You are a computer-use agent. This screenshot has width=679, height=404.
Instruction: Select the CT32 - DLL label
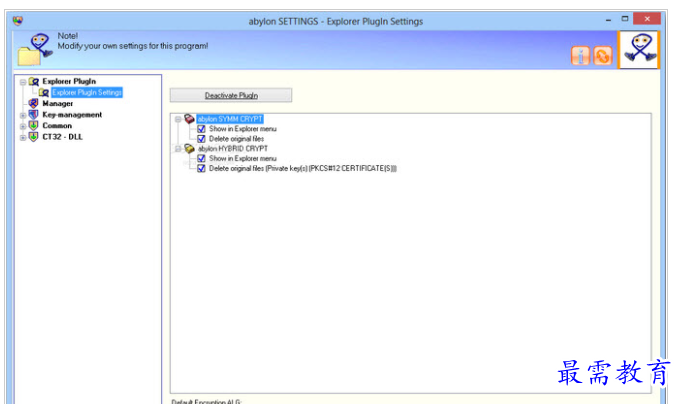(62, 137)
